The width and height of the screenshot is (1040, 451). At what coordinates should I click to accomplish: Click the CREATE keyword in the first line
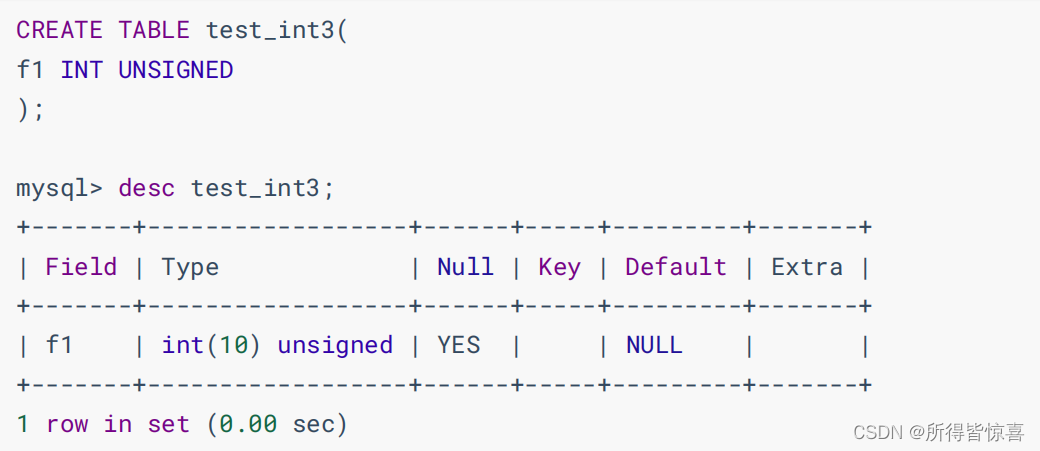click(59, 30)
